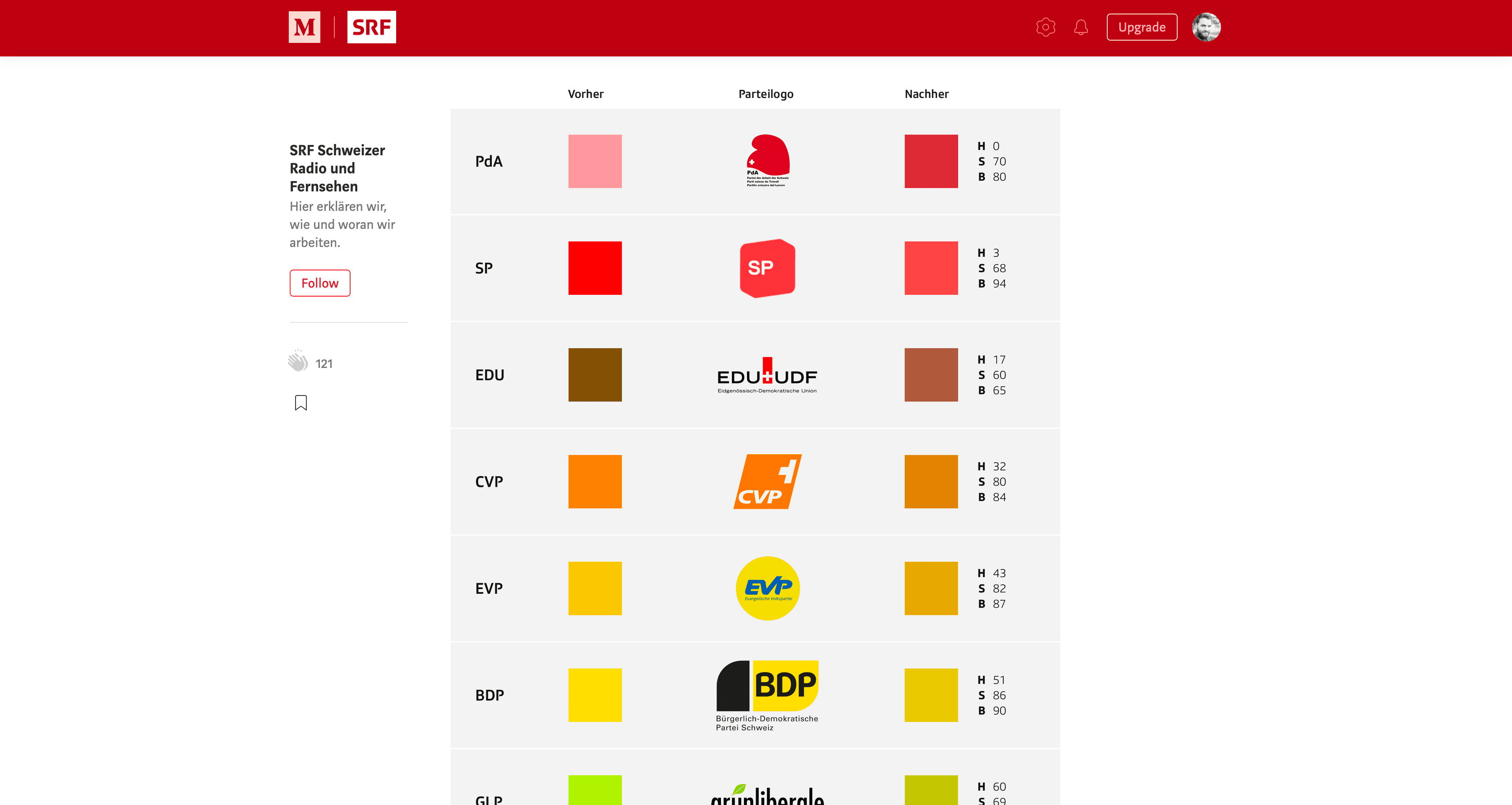Screen dimensions: 1512x805
Task: Select the BDP Nachher swatch
Action: click(931, 695)
